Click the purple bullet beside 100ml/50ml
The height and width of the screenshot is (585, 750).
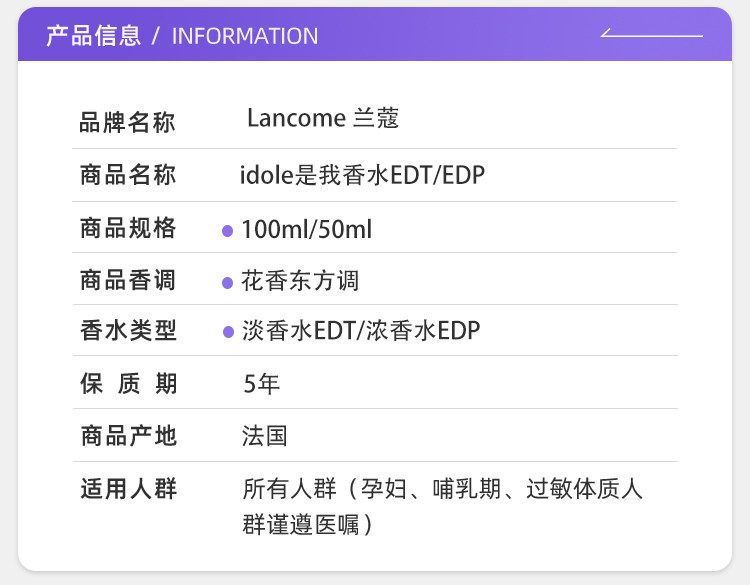(227, 231)
